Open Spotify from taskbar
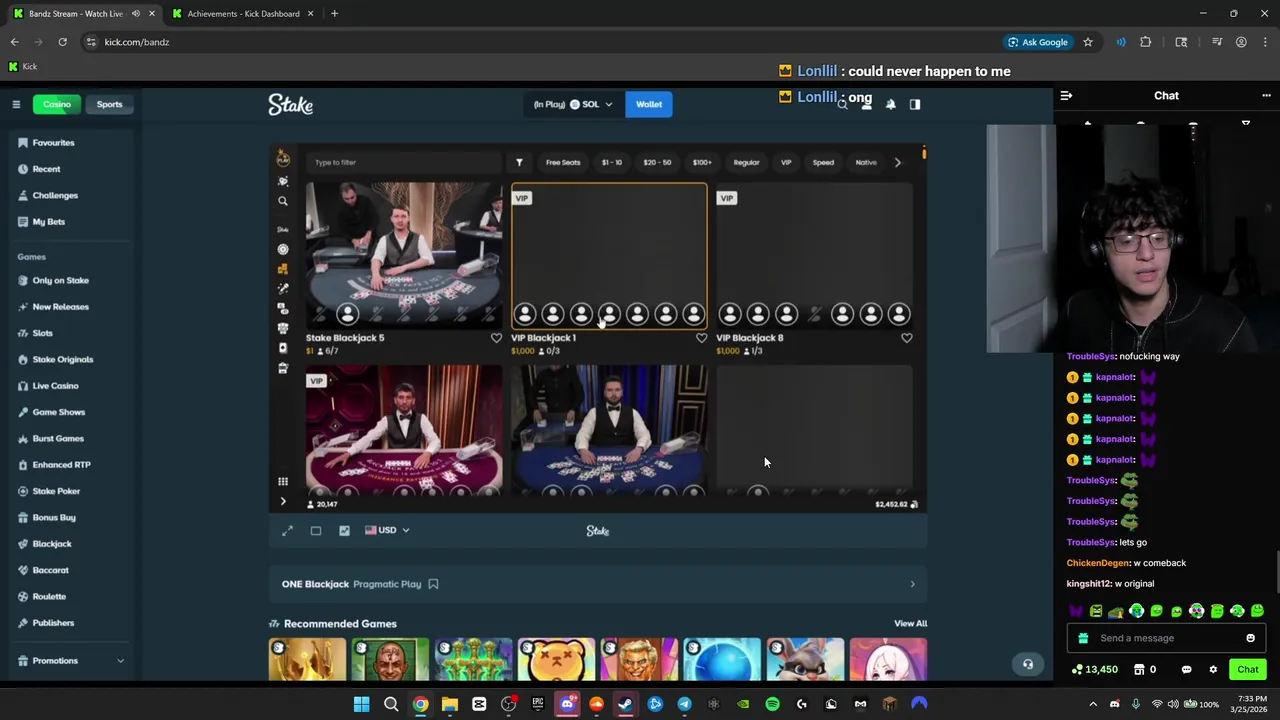1280x720 pixels. (x=772, y=704)
